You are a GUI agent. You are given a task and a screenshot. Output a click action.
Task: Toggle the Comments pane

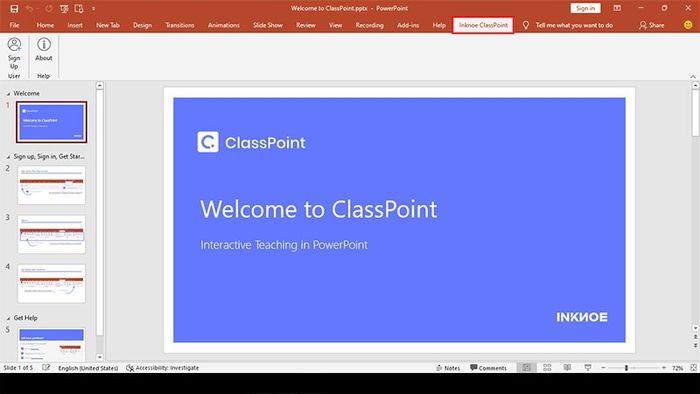(x=488, y=368)
